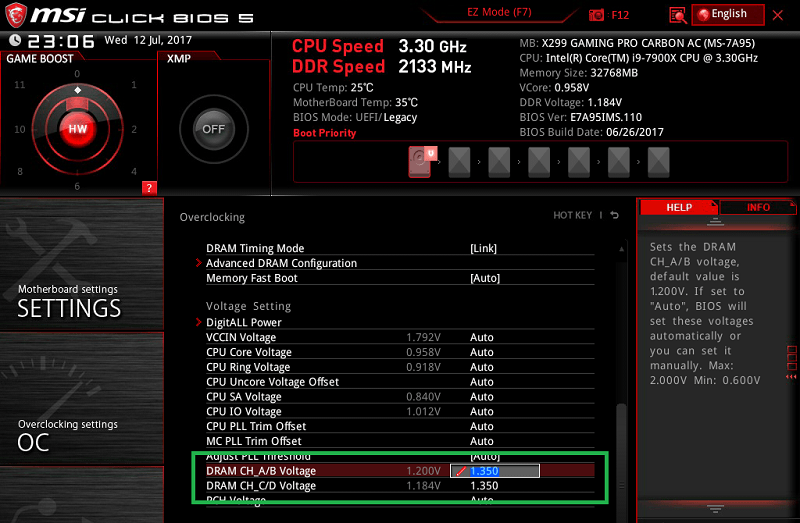Screen dimensions: 800x523
Task: Take a screenshot with the F12 camera icon
Action: click(x=596, y=15)
